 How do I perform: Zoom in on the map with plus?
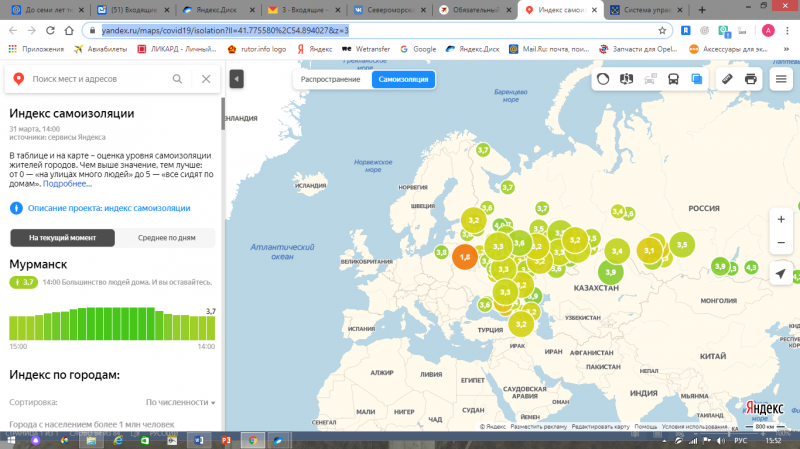pyautogui.click(x=781, y=219)
